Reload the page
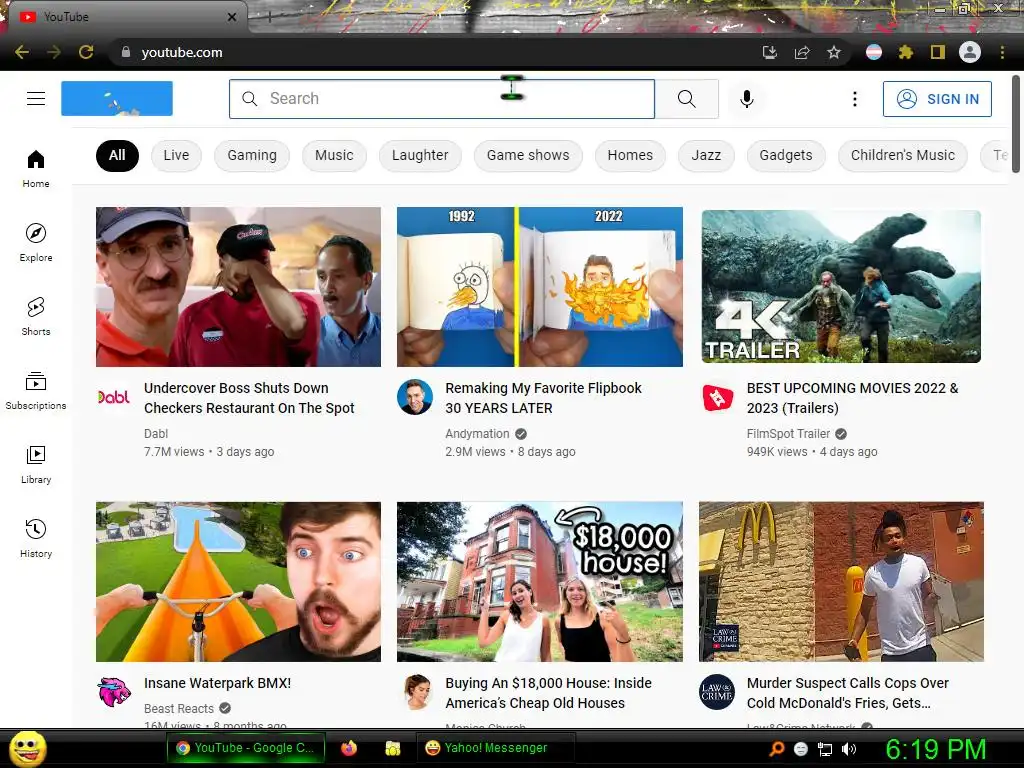 coord(86,52)
